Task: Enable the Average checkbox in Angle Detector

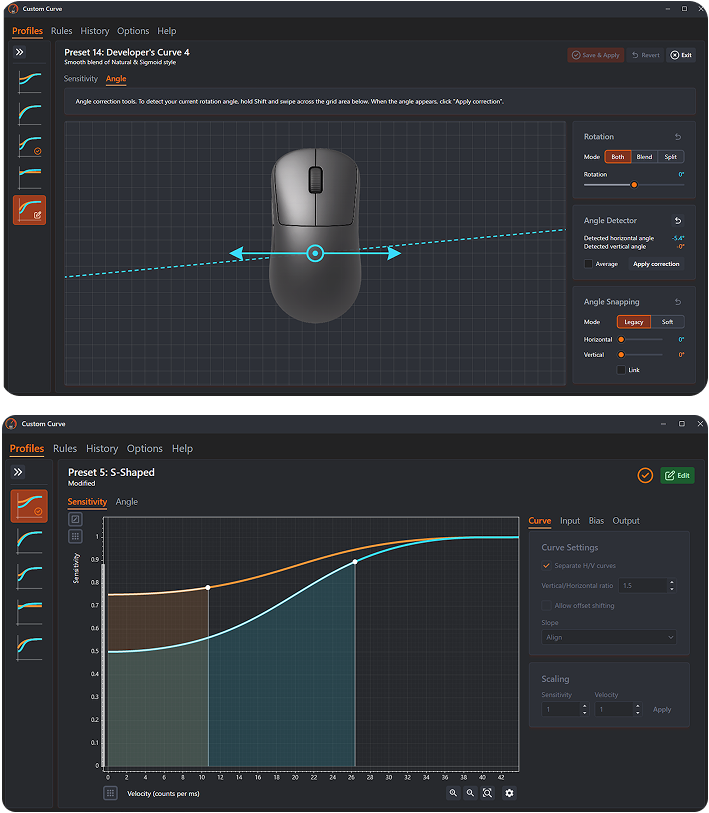Action: (589, 264)
